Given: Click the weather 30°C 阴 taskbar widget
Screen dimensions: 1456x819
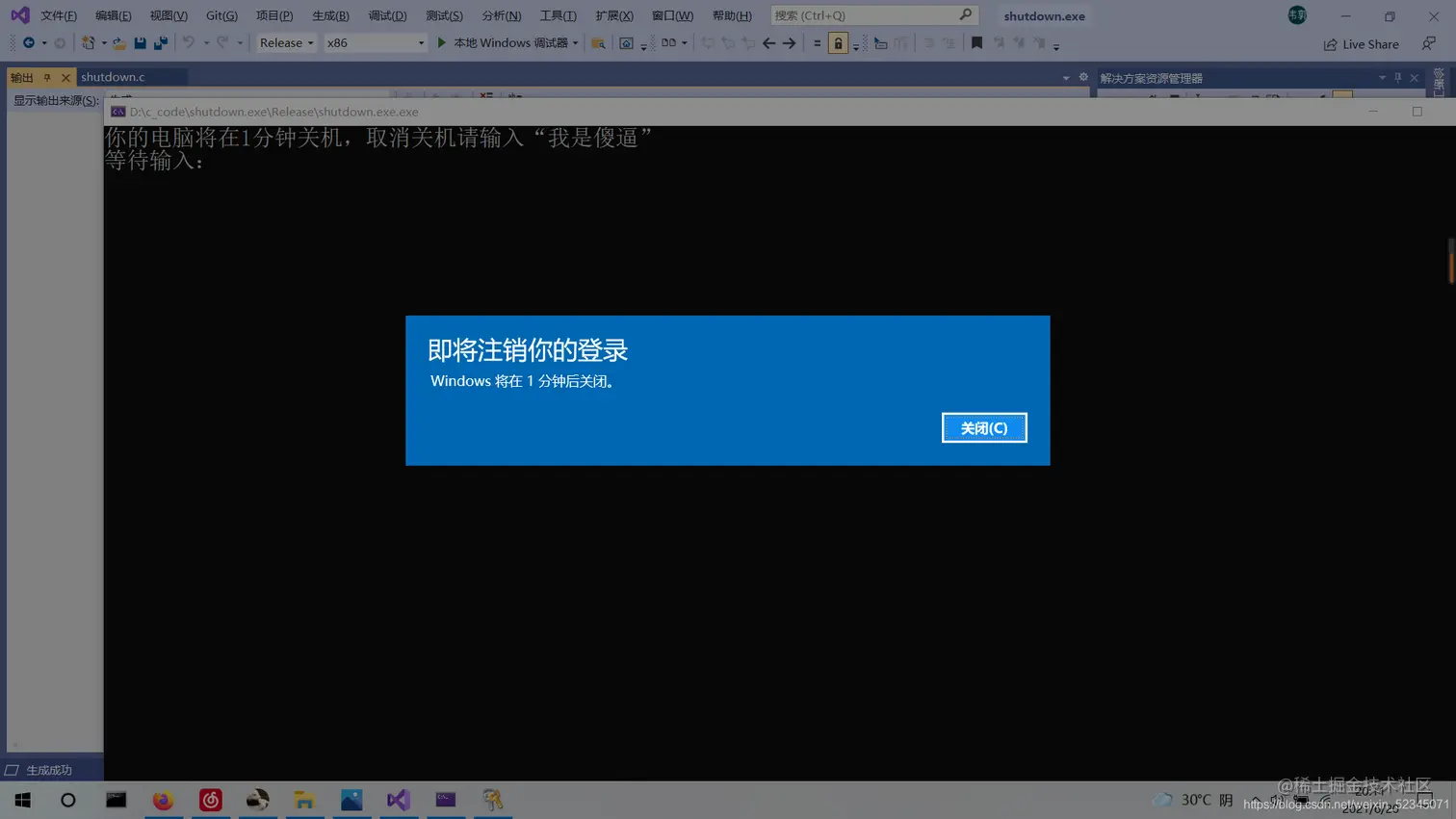Looking at the screenshot, I should pos(1193,800).
